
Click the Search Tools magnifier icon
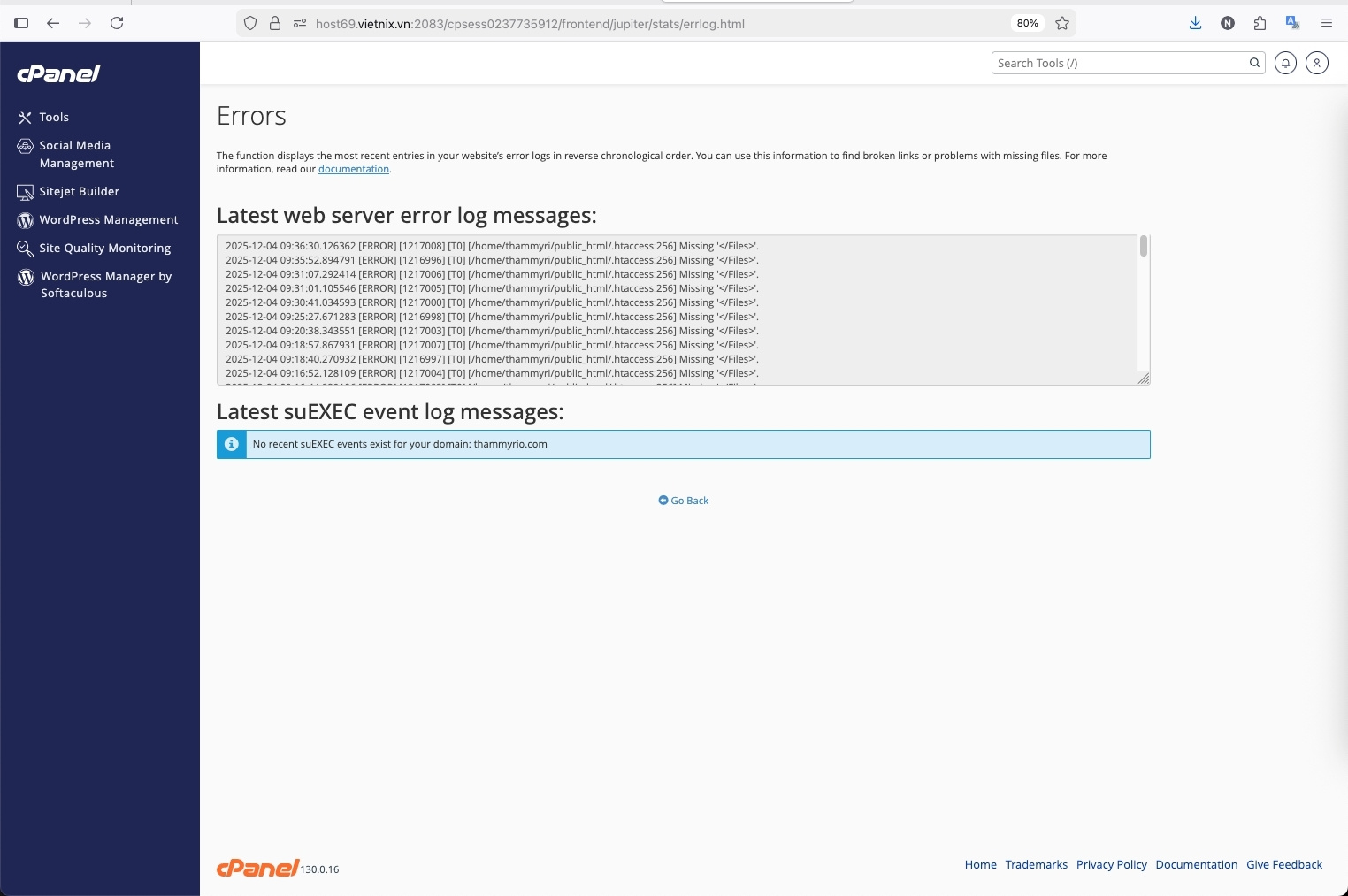[x=1255, y=63]
